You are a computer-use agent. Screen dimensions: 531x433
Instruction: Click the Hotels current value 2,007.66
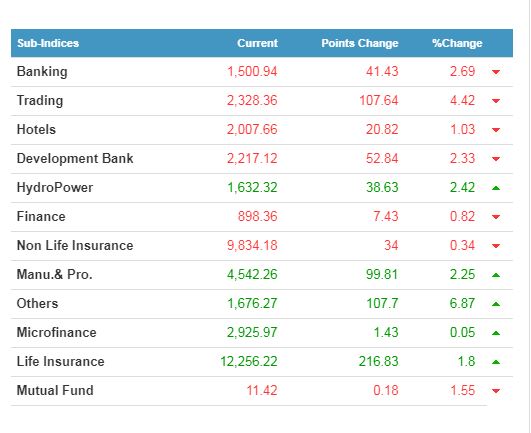(252, 130)
